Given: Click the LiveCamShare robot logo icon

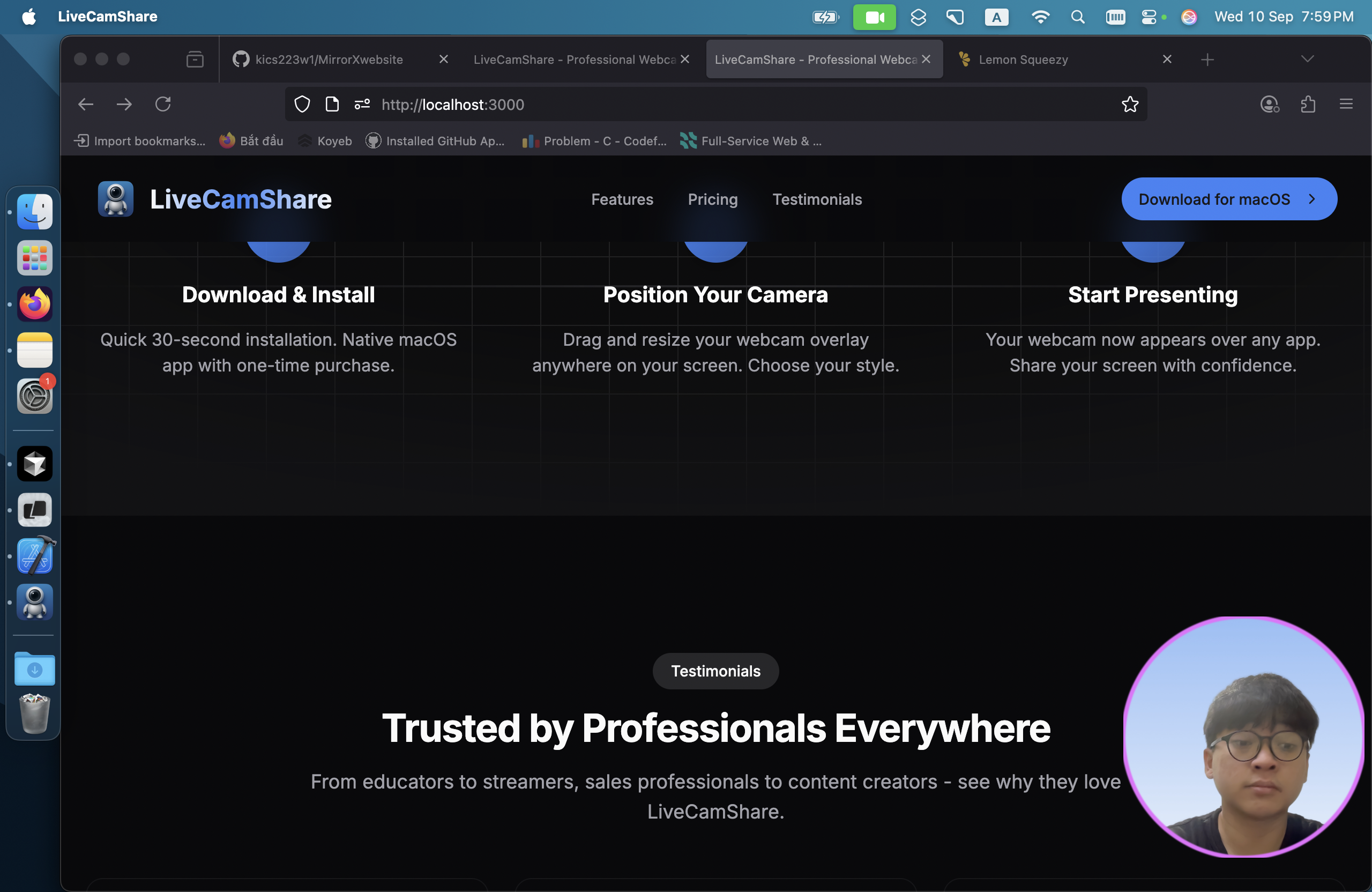Looking at the screenshot, I should click(116, 199).
